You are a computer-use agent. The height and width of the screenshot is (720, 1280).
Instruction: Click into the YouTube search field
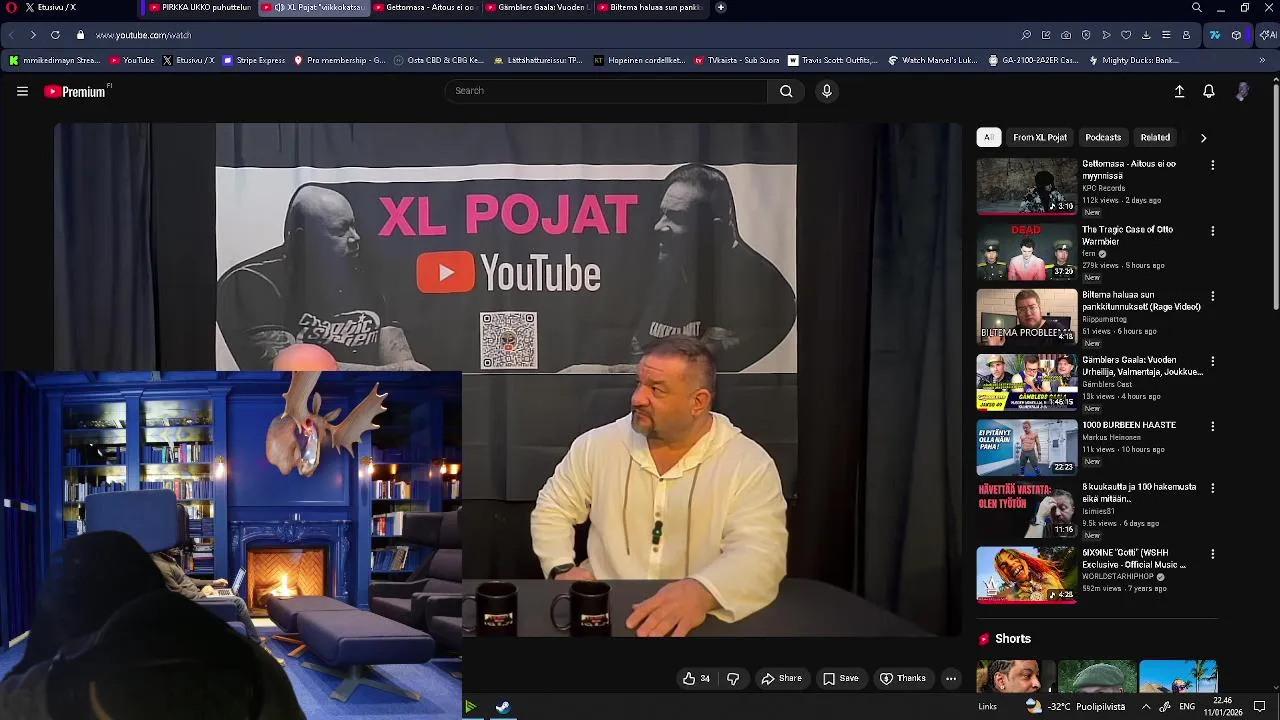[x=606, y=91]
